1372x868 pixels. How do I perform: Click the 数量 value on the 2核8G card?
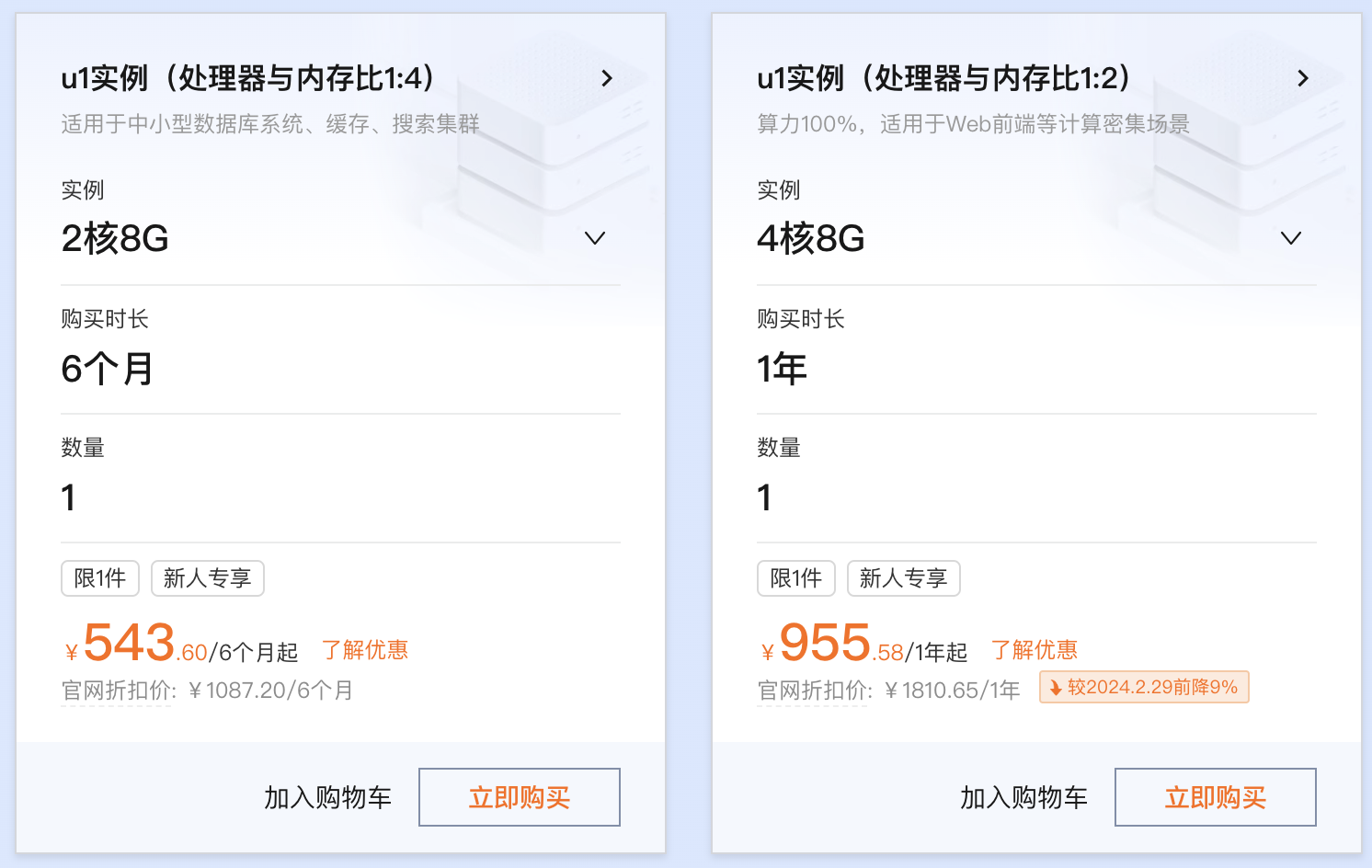coord(68,497)
